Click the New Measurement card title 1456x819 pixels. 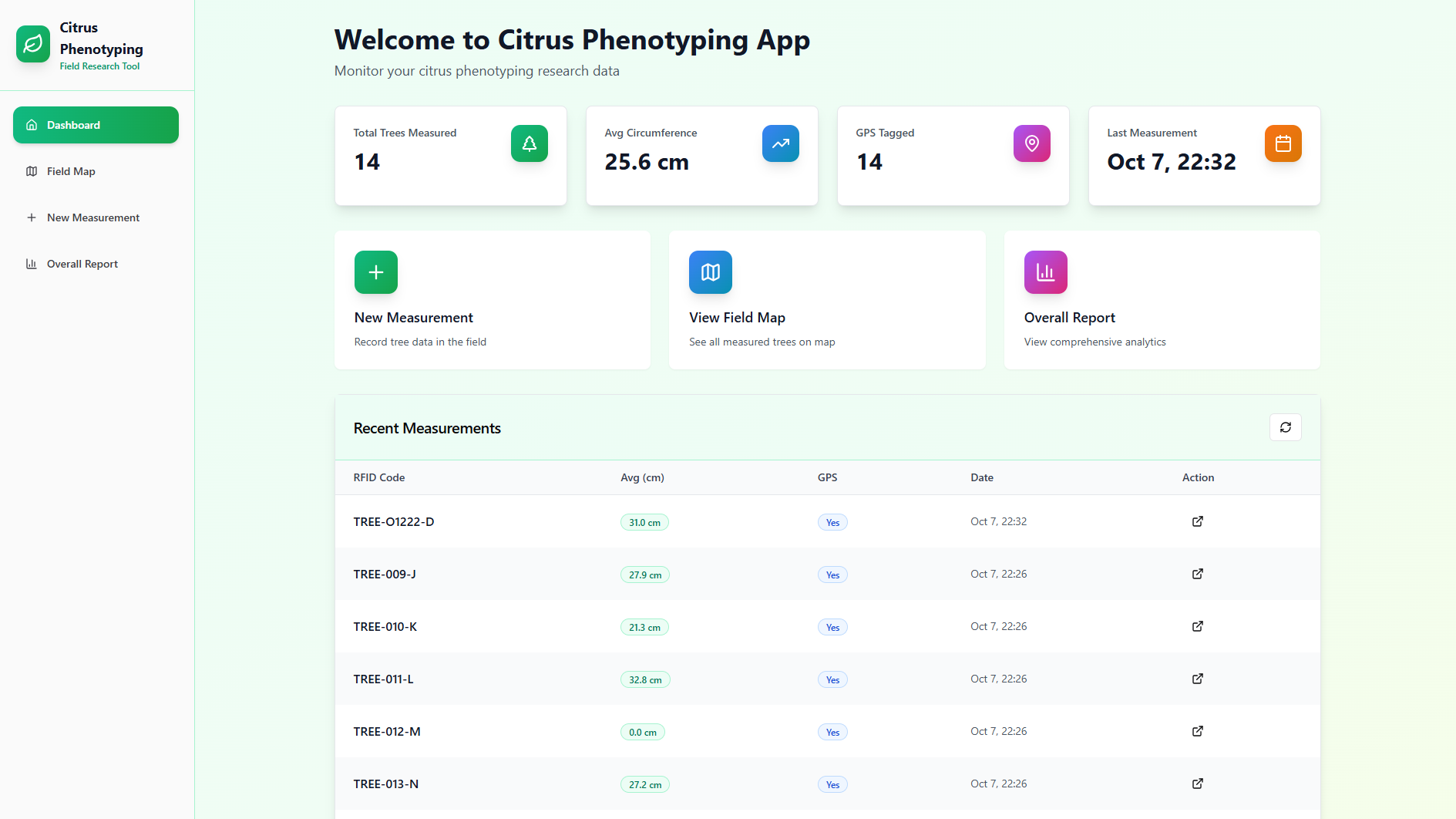tap(414, 318)
